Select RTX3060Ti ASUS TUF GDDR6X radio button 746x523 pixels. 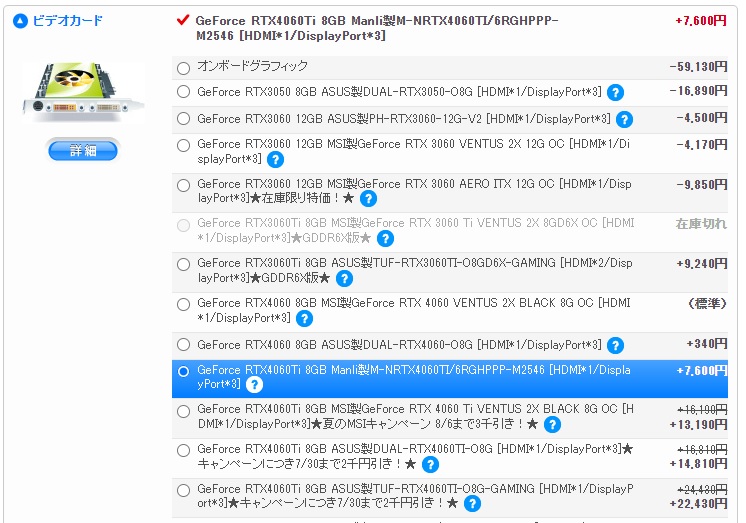[x=184, y=265]
